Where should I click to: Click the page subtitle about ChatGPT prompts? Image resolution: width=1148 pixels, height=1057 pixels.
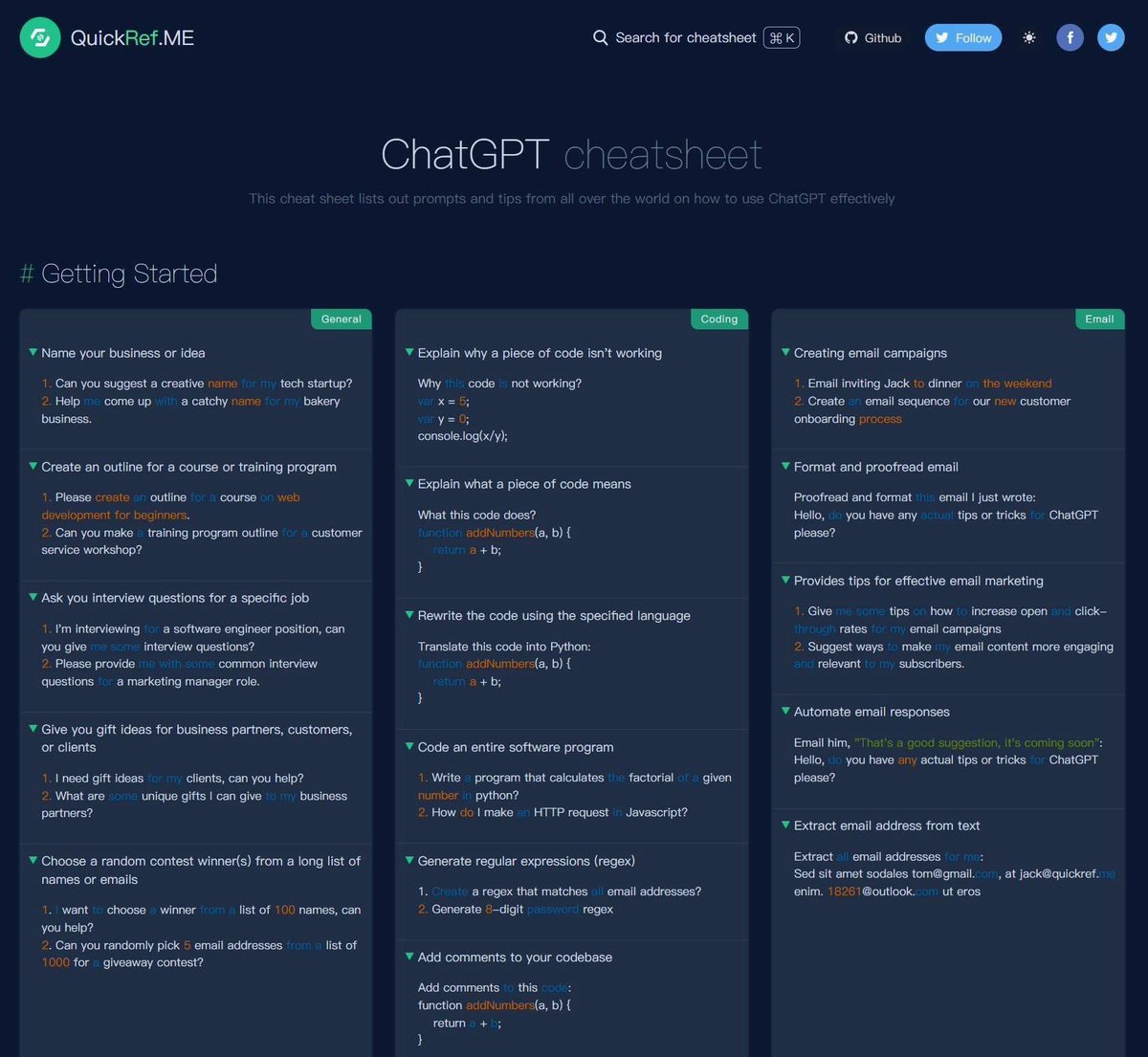tap(572, 199)
